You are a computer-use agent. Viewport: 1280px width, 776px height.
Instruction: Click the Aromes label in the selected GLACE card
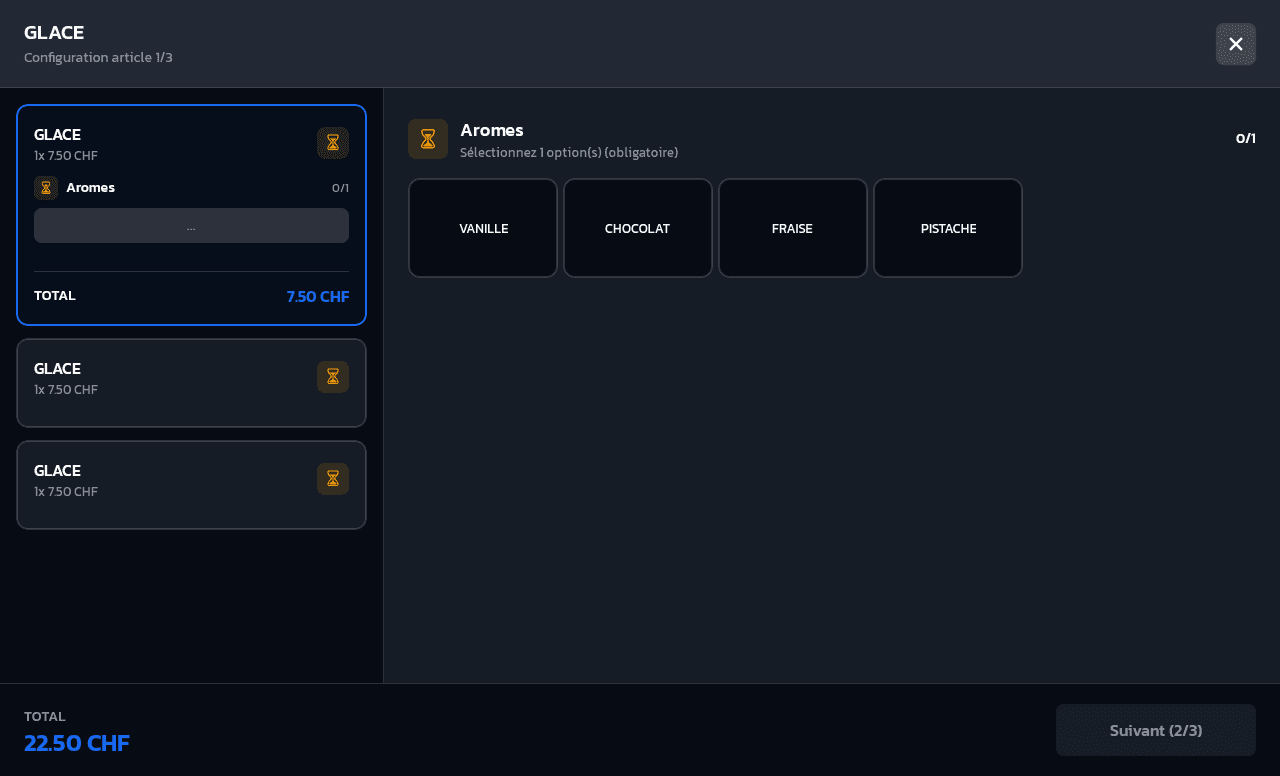tap(91, 187)
